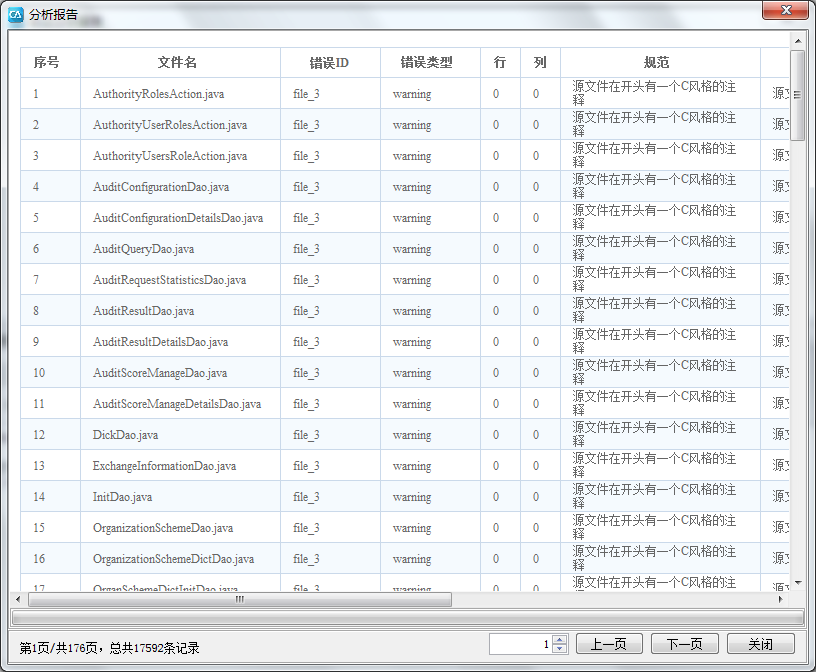The image size is (816, 672).
Task: Click the vertical scrollbar thumb
Action: click(x=797, y=95)
